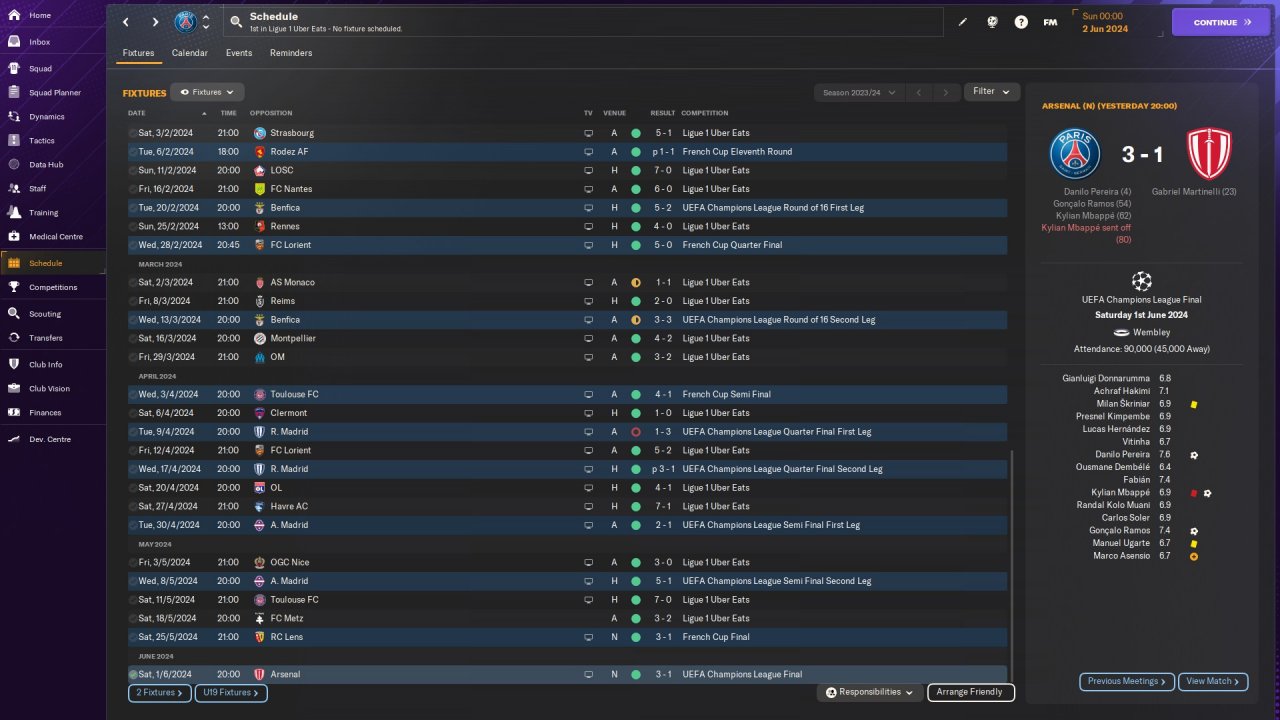Open Previous Meetings
Image resolution: width=1280 pixels, height=720 pixels.
(x=1126, y=681)
